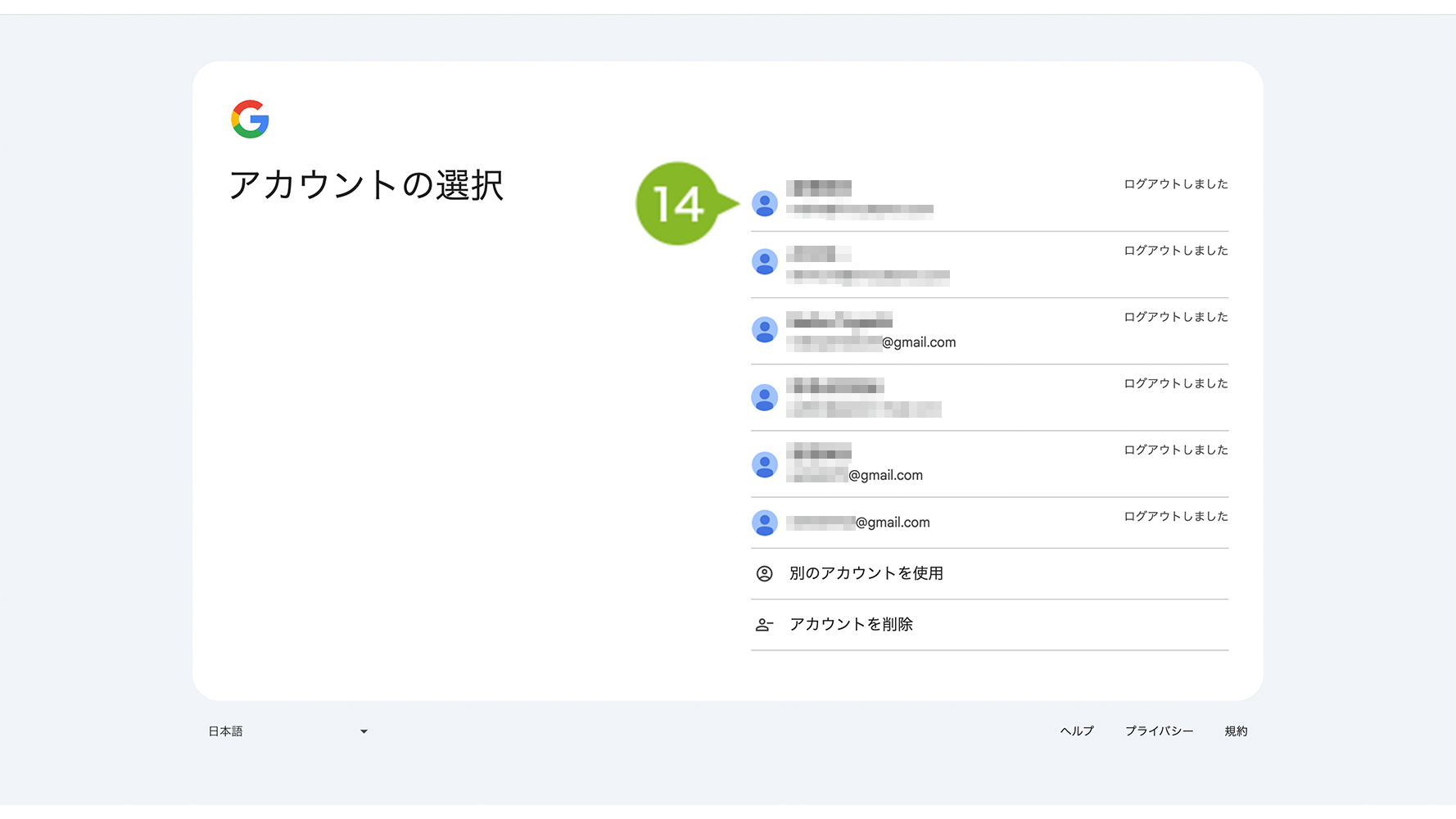The image size is (1456, 819).
Task: Click the avatar of the first account
Action: pyautogui.click(x=765, y=203)
